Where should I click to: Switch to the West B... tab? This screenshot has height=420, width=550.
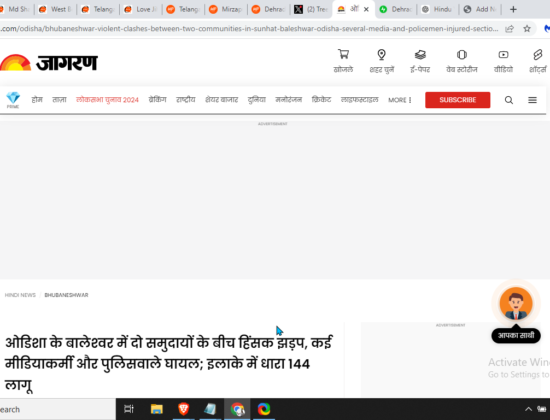point(55,9)
